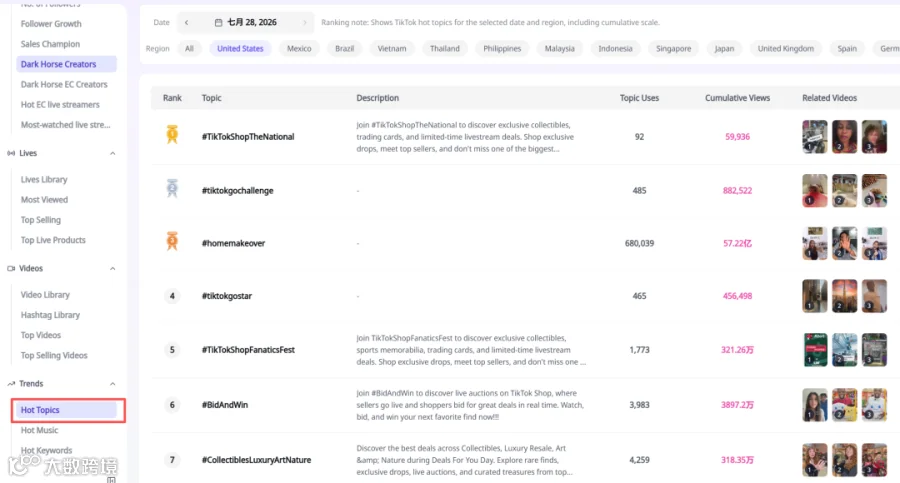Select the Mexico region filter
The width and height of the screenshot is (900, 483).
(x=299, y=49)
